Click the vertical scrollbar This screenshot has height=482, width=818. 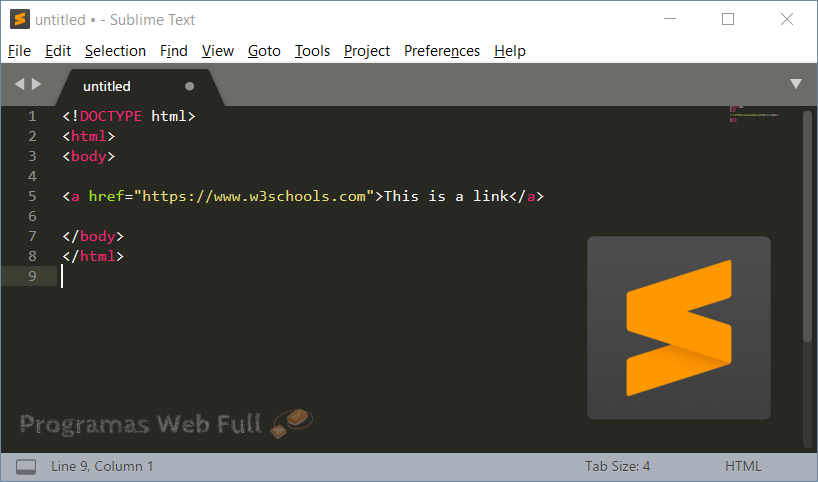click(x=808, y=227)
